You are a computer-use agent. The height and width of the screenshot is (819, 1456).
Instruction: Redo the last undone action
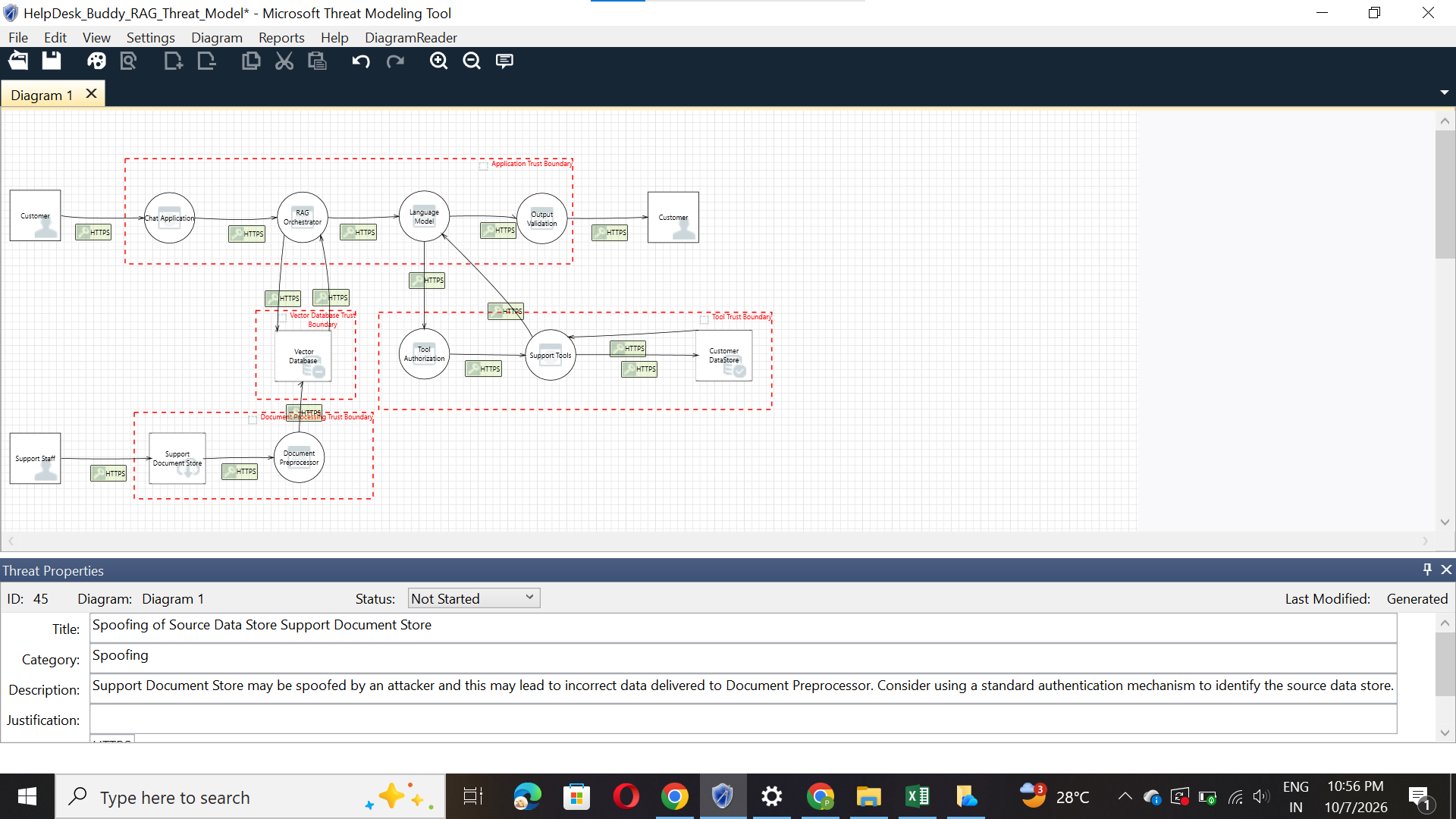click(x=395, y=61)
